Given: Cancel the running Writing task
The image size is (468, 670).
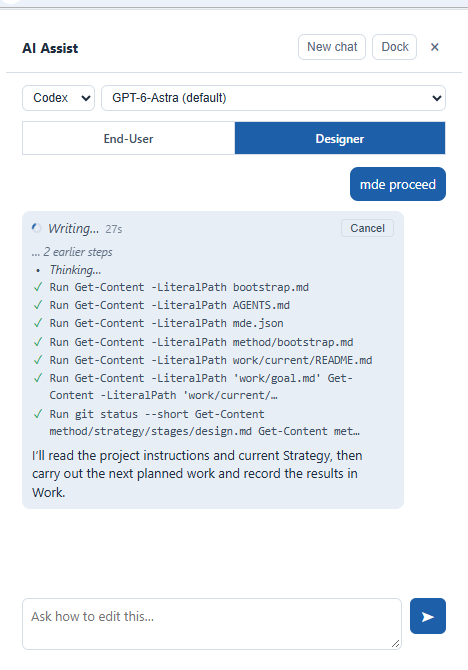Looking at the screenshot, I should pyautogui.click(x=367, y=228).
